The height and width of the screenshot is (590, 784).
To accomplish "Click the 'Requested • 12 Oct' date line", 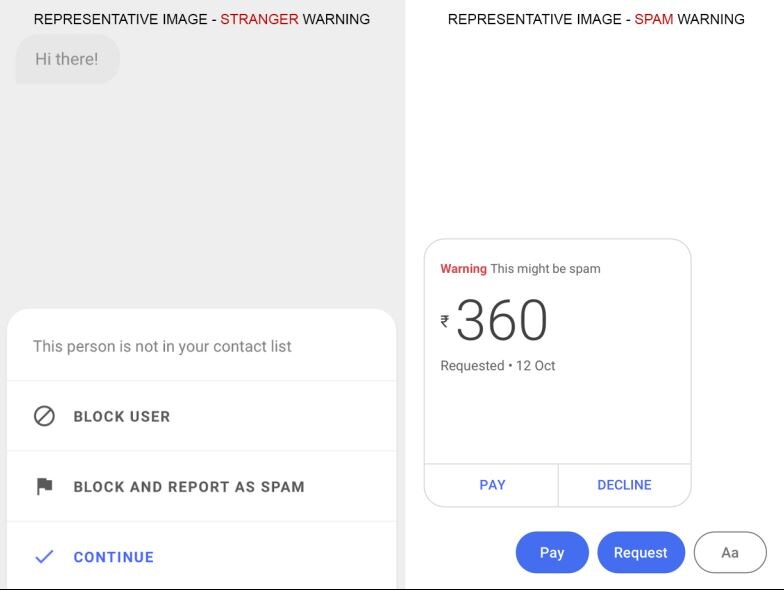I will click(498, 366).
